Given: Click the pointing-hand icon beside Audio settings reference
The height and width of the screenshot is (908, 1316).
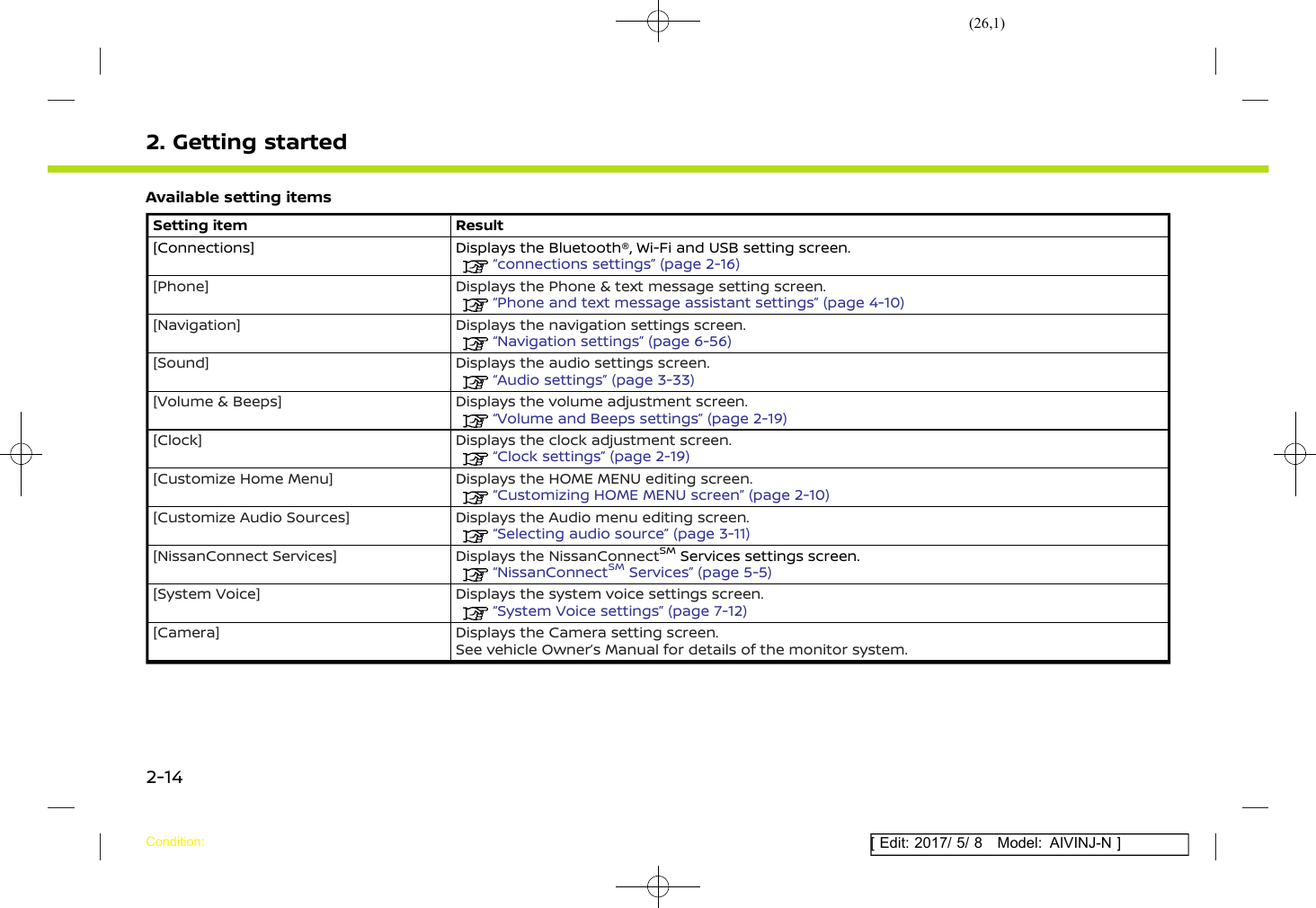Looking at the screenshot, I should click(x=475, y=382).
